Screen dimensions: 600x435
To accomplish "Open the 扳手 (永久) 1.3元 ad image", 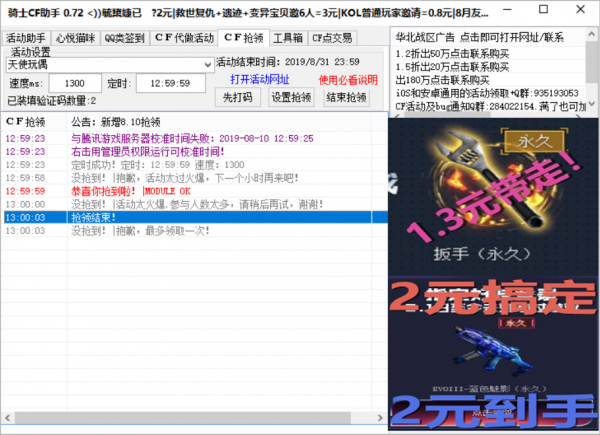I will (493, 196).
